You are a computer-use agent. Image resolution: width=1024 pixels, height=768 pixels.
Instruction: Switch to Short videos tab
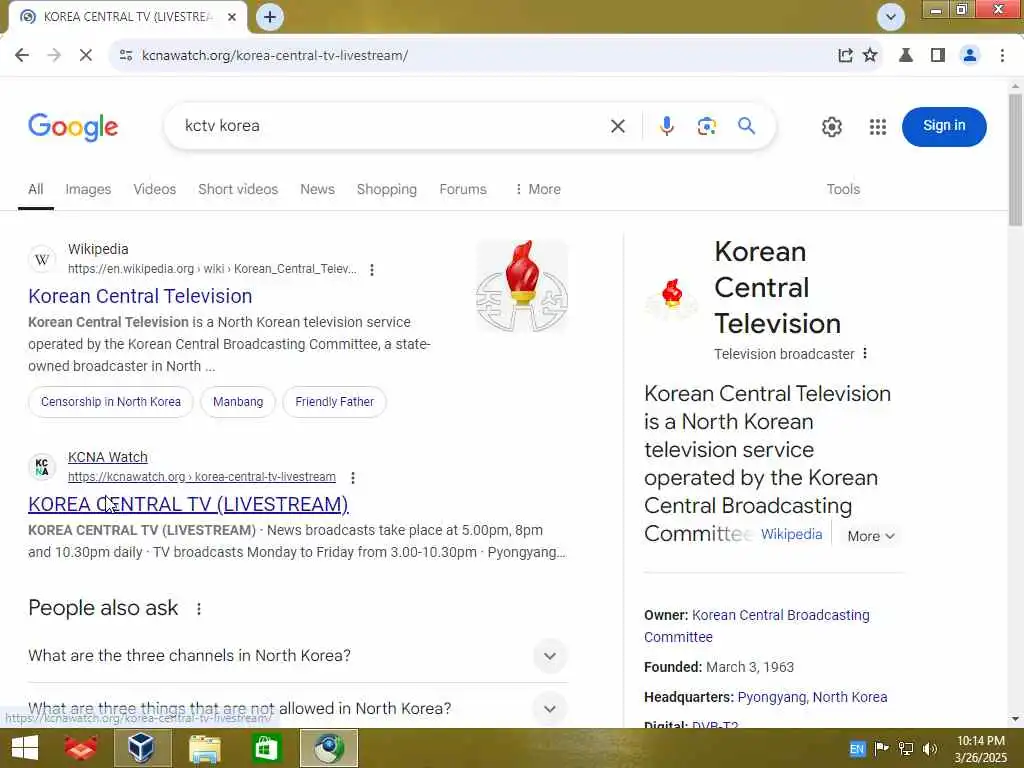tap(238, 189)
